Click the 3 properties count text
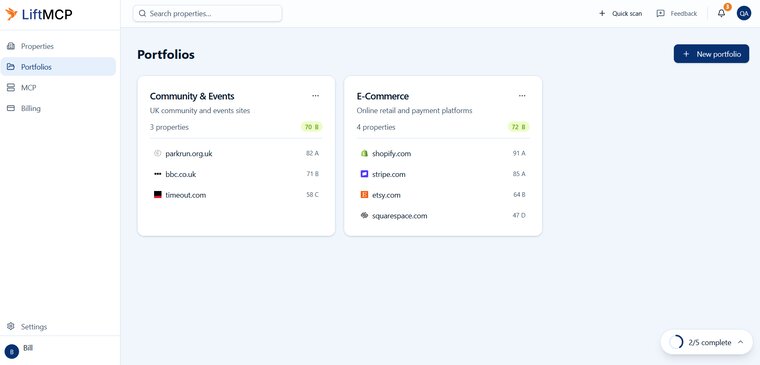The image size is (760, 365). [169, 127]
